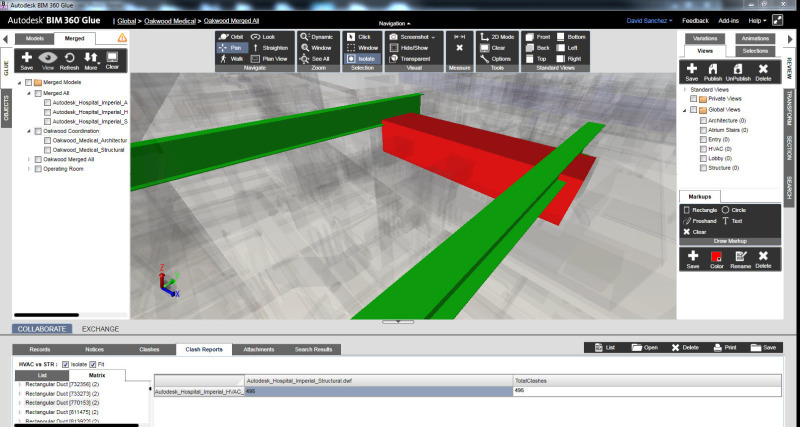Switch to the Models tab
This screenshot has width=800, height=427.
pyautogui.click(x=34, y=39)
